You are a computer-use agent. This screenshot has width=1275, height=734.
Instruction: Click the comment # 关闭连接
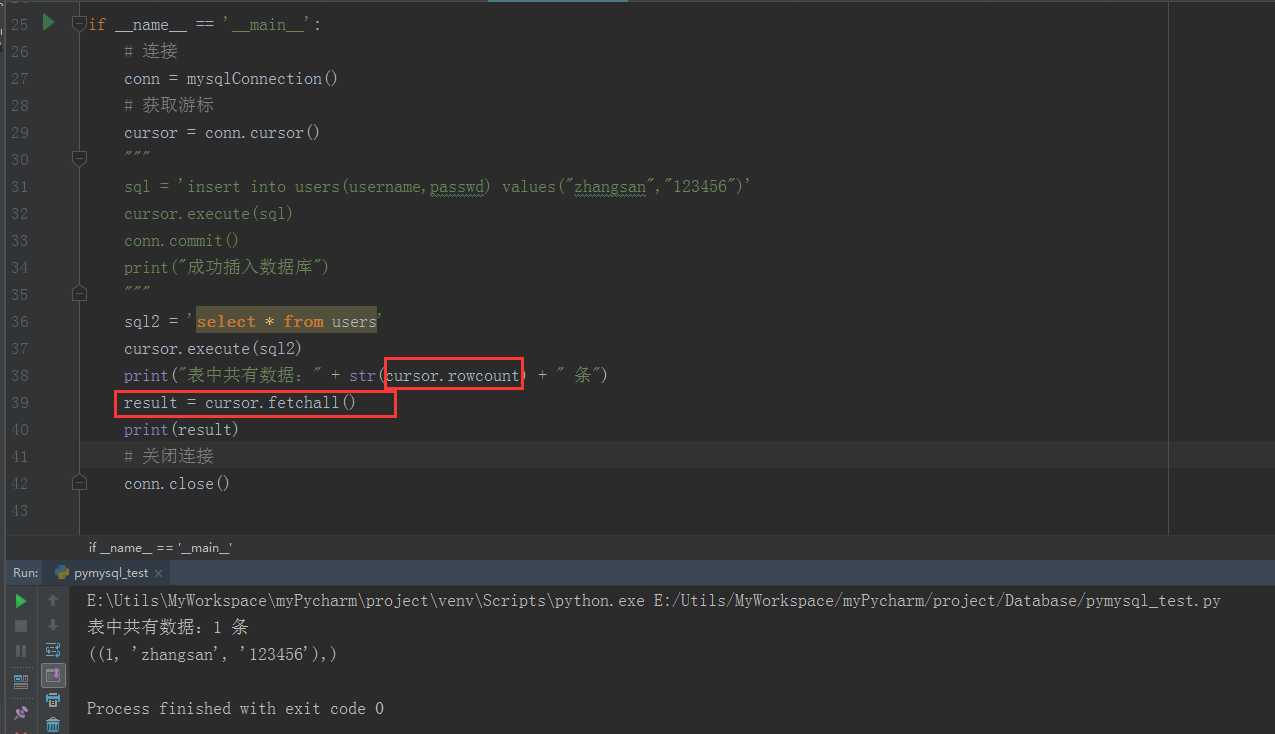pyautogui.click(x=168, y=456)
